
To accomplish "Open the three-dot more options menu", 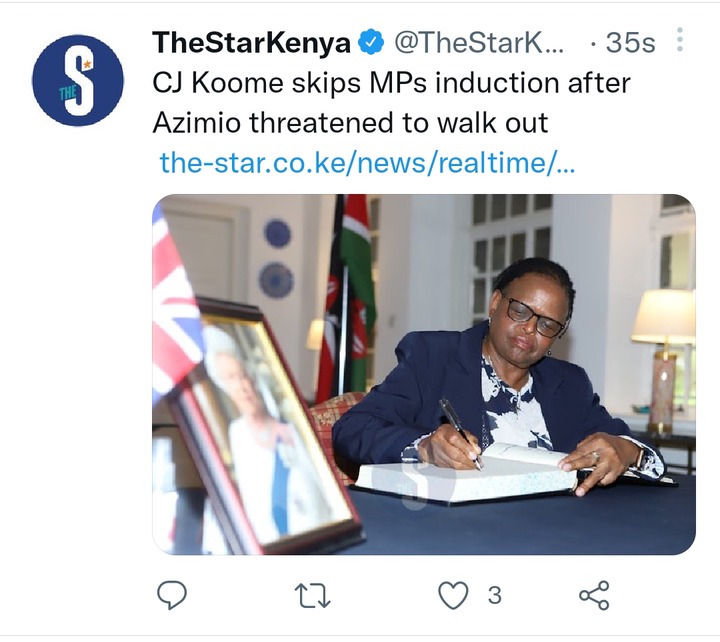I will [680, 39].
